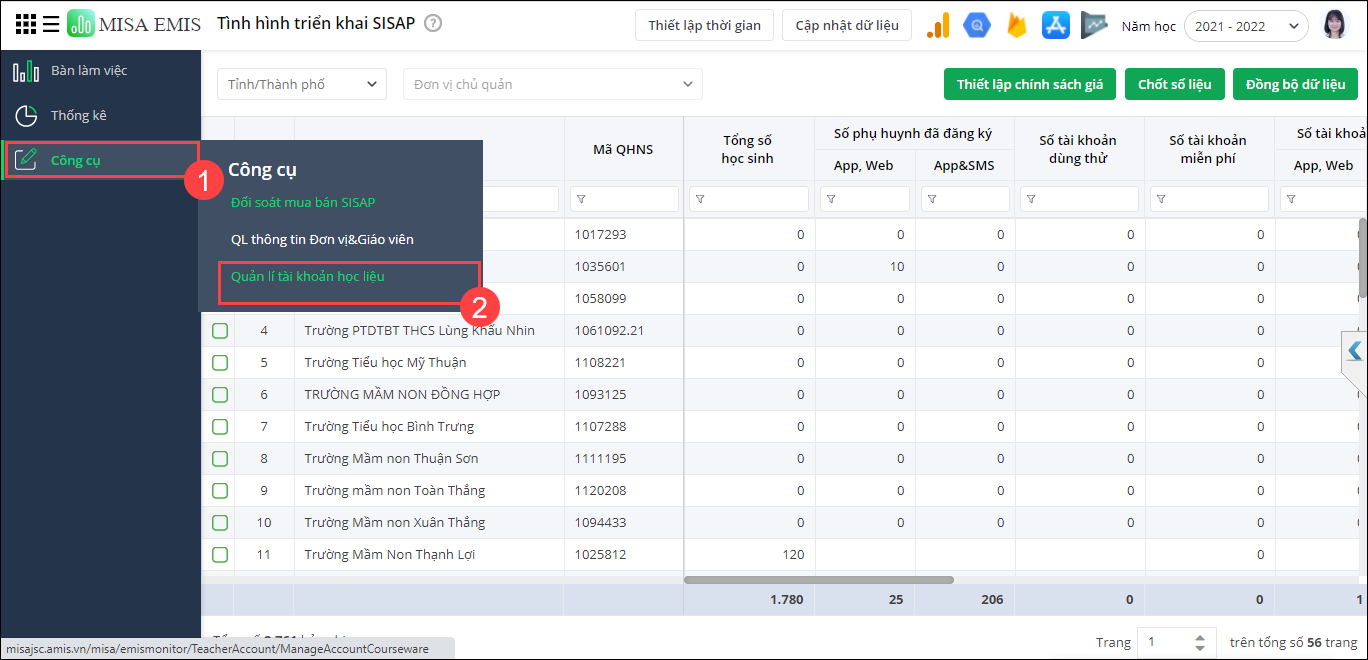The width and height of the screenshot is (1368, 660).
Task: Click the help icon beside page title
Action: click(433, 24)
